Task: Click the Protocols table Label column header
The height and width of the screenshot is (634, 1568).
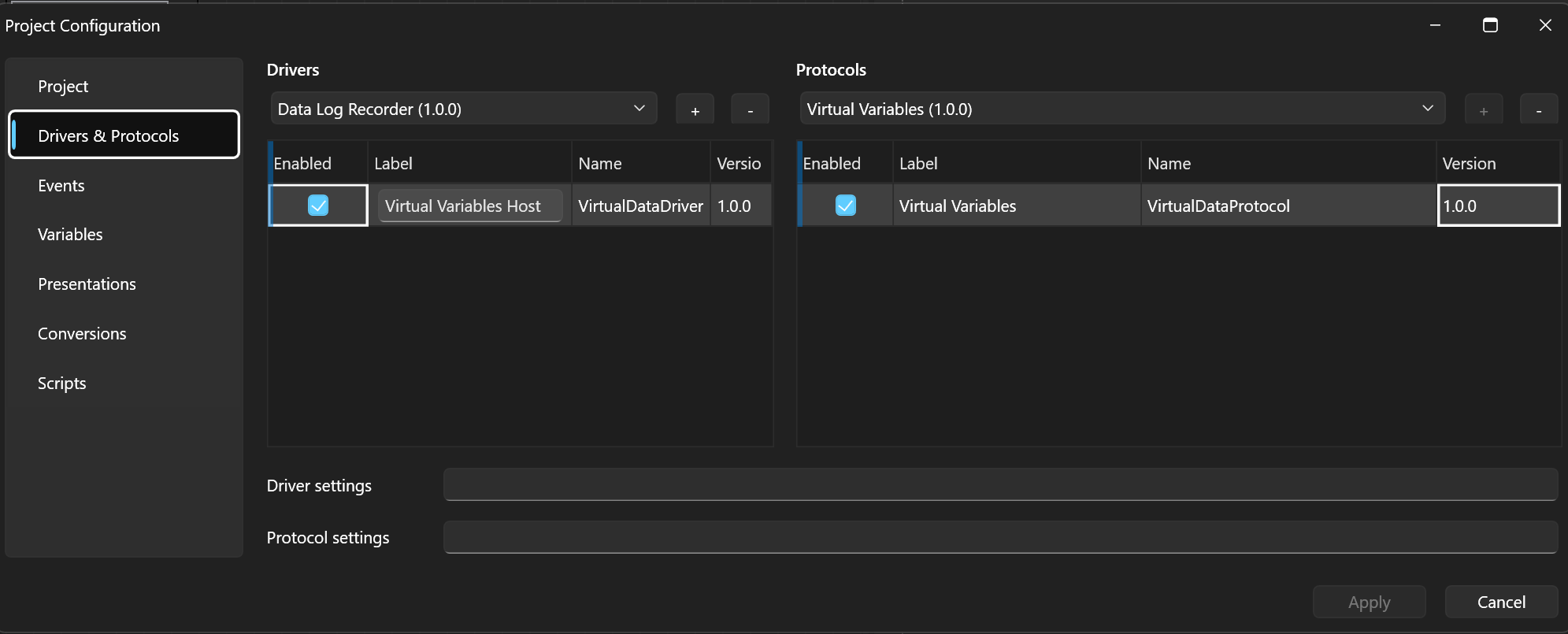Action: pos(1017,163)
